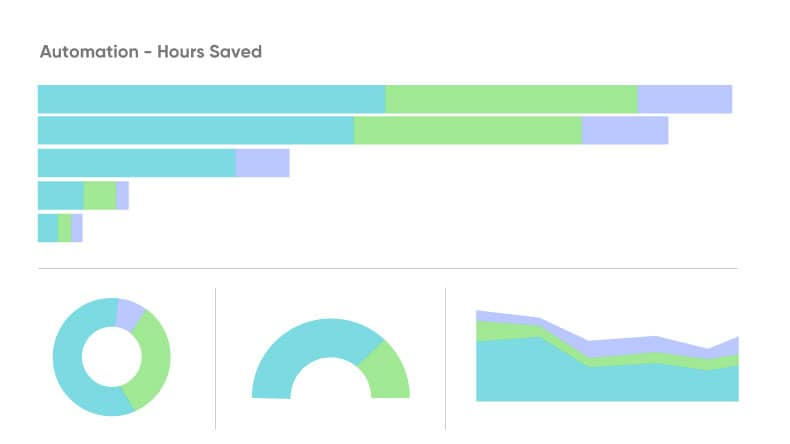Click the green segment of the top bar

tap(511, 99)
